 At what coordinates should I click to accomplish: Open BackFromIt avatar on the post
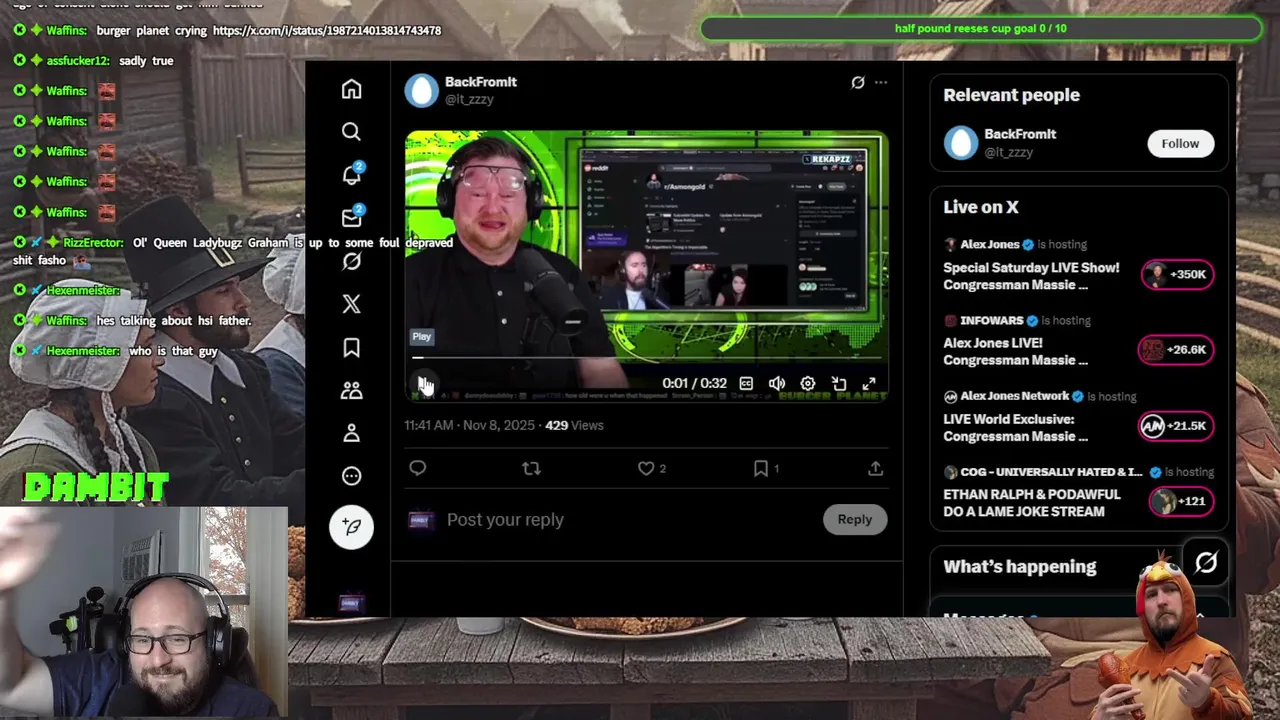click(x=421, y=90)
